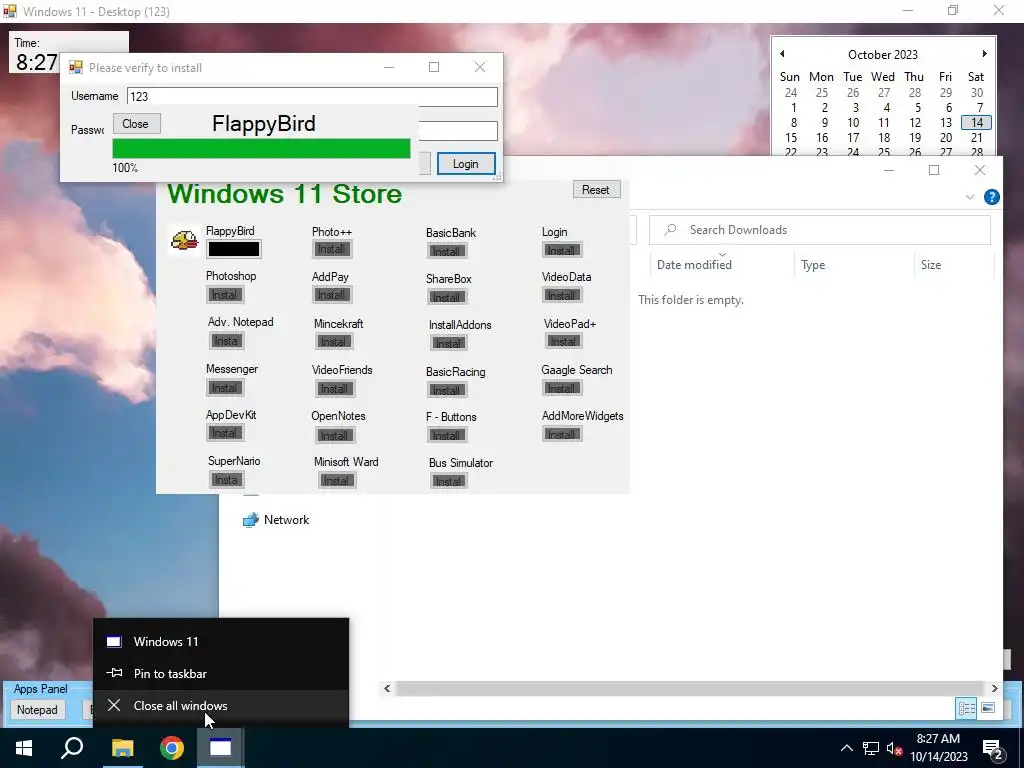Choose Close all windows
The width and height of the screenshot is (1024, 768).
coord(221,705)
